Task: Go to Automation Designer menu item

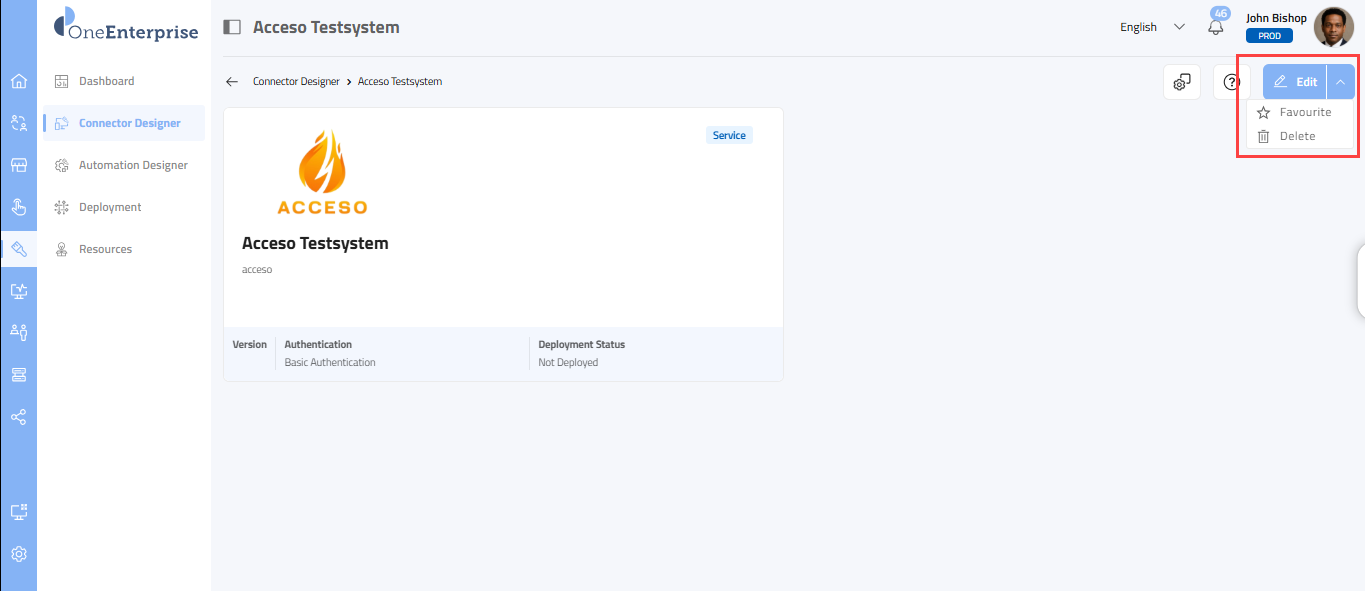Action: coord(133,165)
